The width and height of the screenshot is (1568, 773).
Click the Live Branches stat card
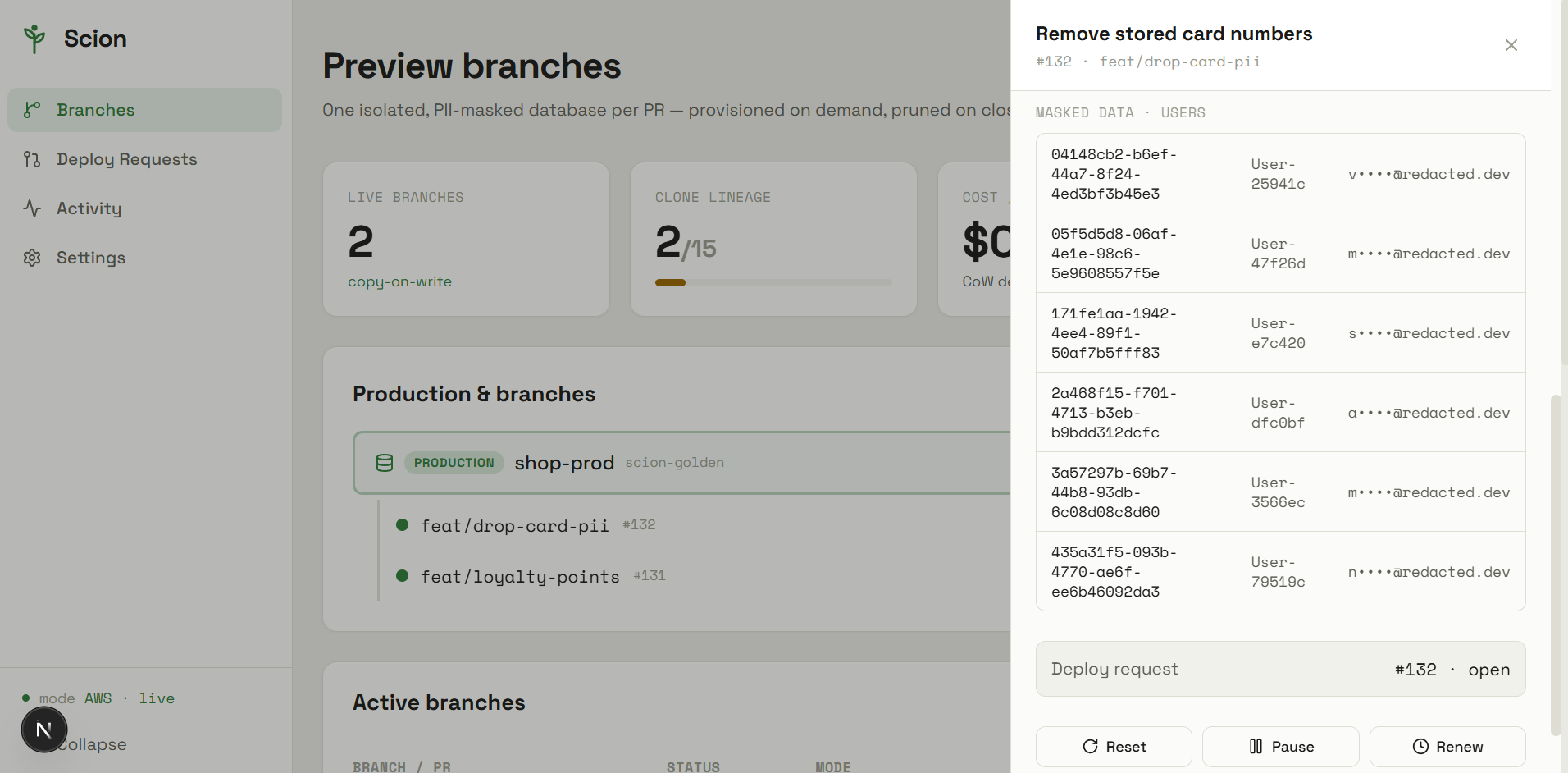(x=466, y=239)
